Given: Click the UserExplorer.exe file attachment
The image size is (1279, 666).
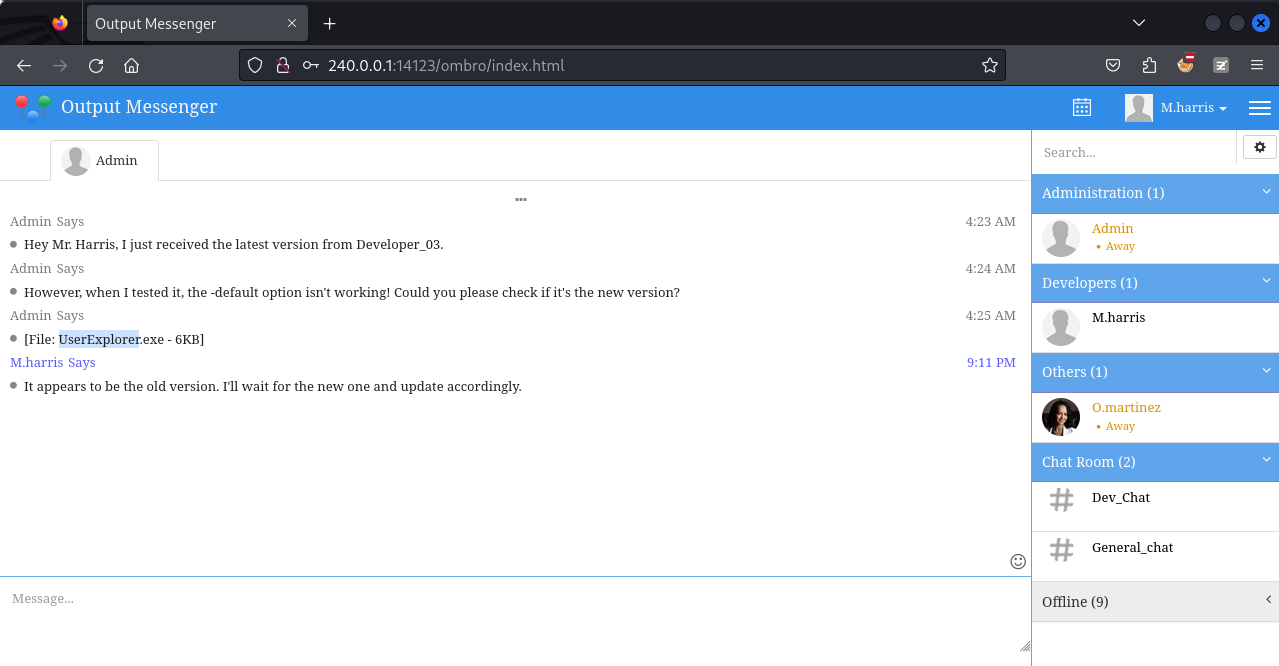Looking at the screenshot, I should point(114,340).
